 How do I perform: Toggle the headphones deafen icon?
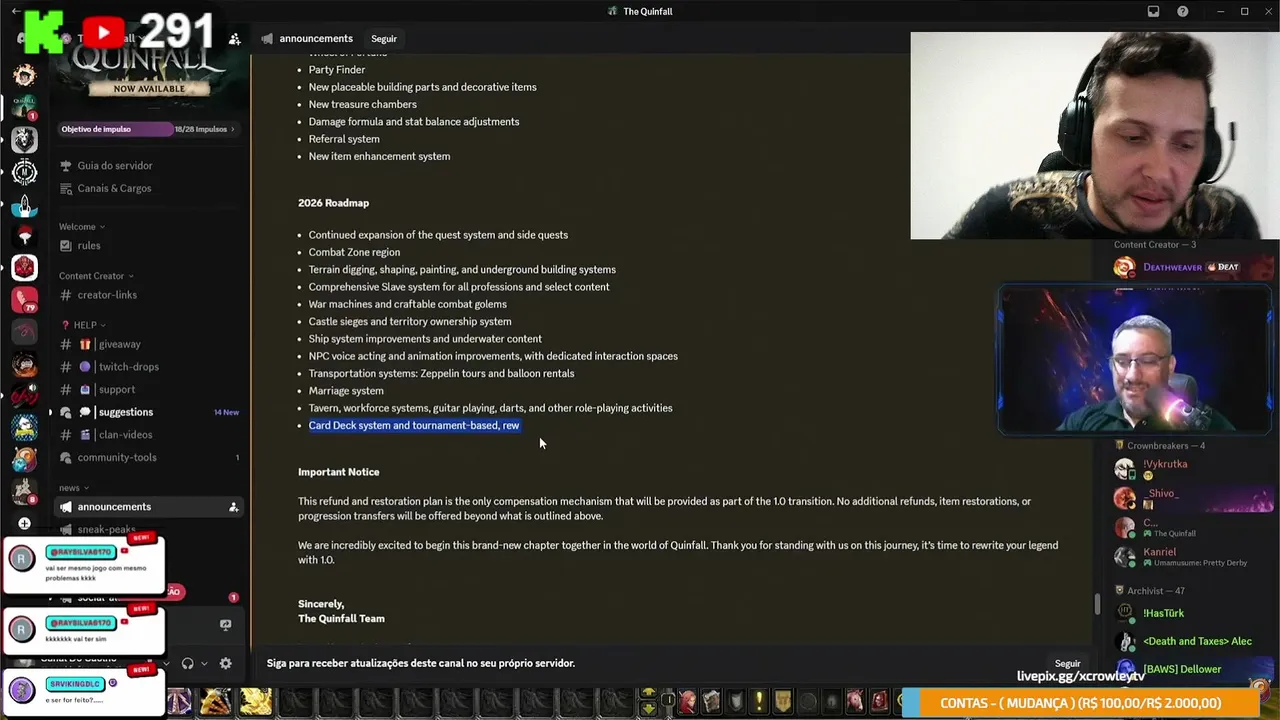(x=187, y=663)
